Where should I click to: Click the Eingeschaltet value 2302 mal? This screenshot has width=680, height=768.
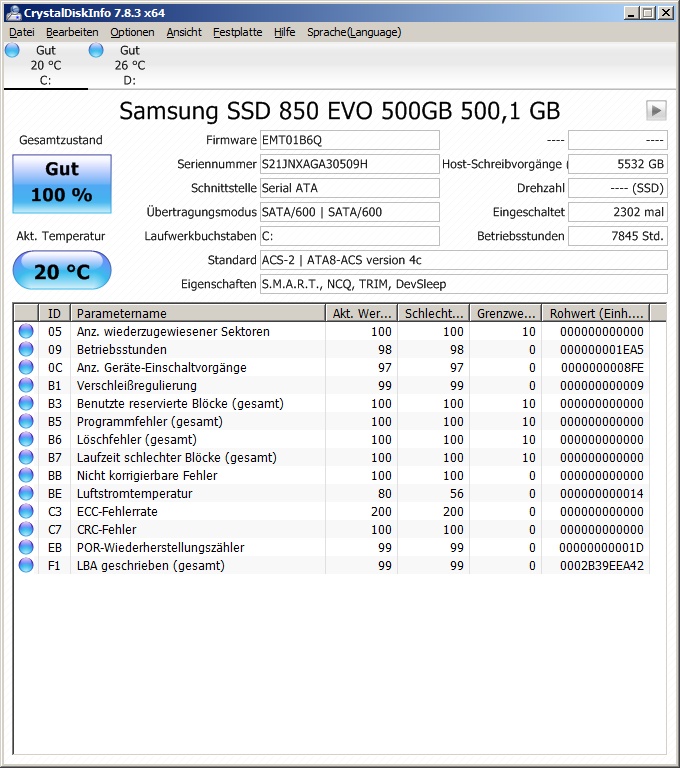click(x=618, y=212)
